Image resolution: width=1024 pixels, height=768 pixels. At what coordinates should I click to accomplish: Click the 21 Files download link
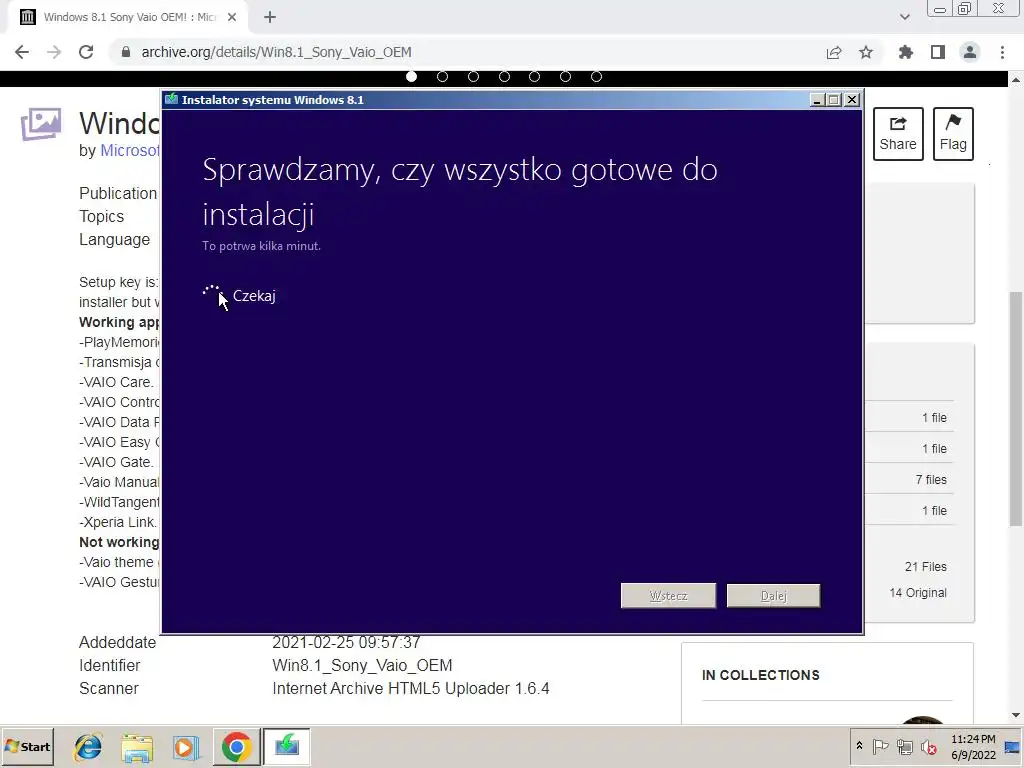(x=925, y=567)
